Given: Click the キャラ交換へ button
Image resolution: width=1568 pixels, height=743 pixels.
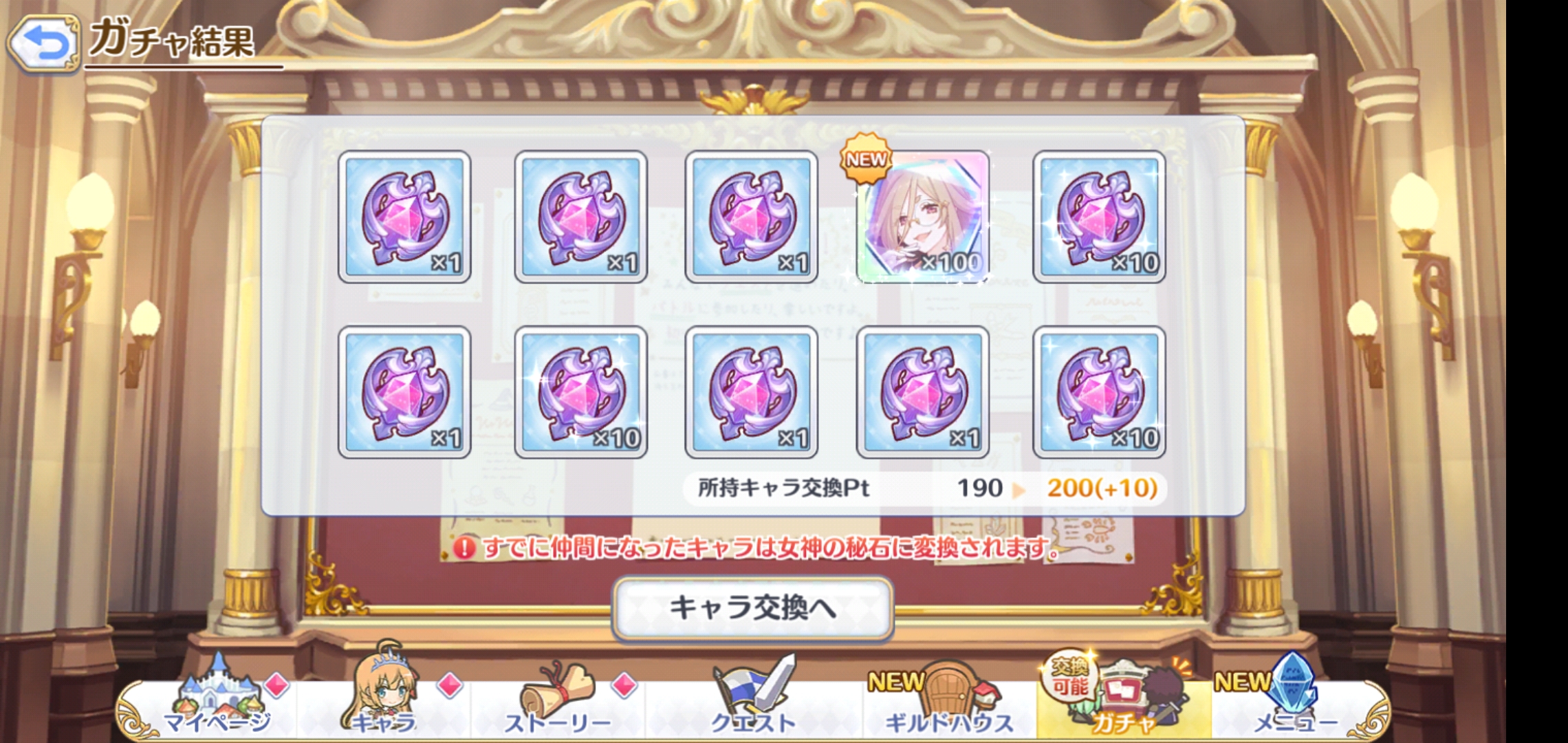Looking at the screenshot, I should 753,608.
